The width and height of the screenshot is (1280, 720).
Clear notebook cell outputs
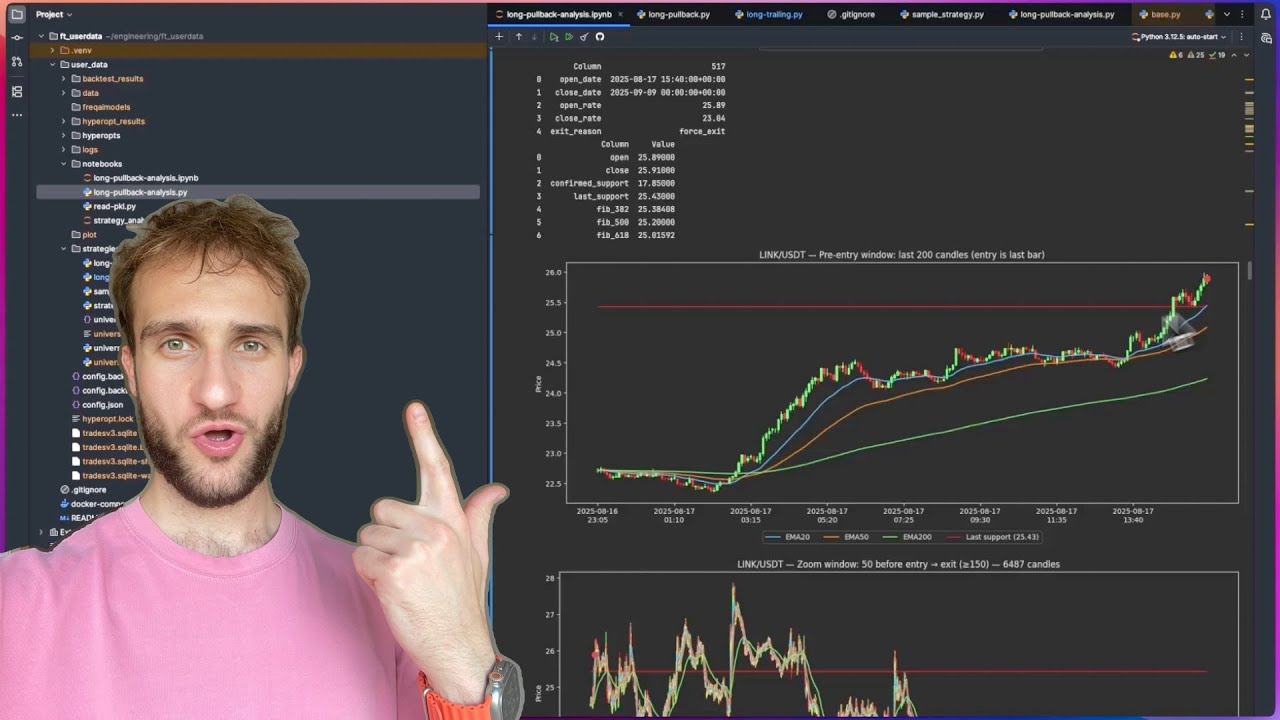click(584, 37)
